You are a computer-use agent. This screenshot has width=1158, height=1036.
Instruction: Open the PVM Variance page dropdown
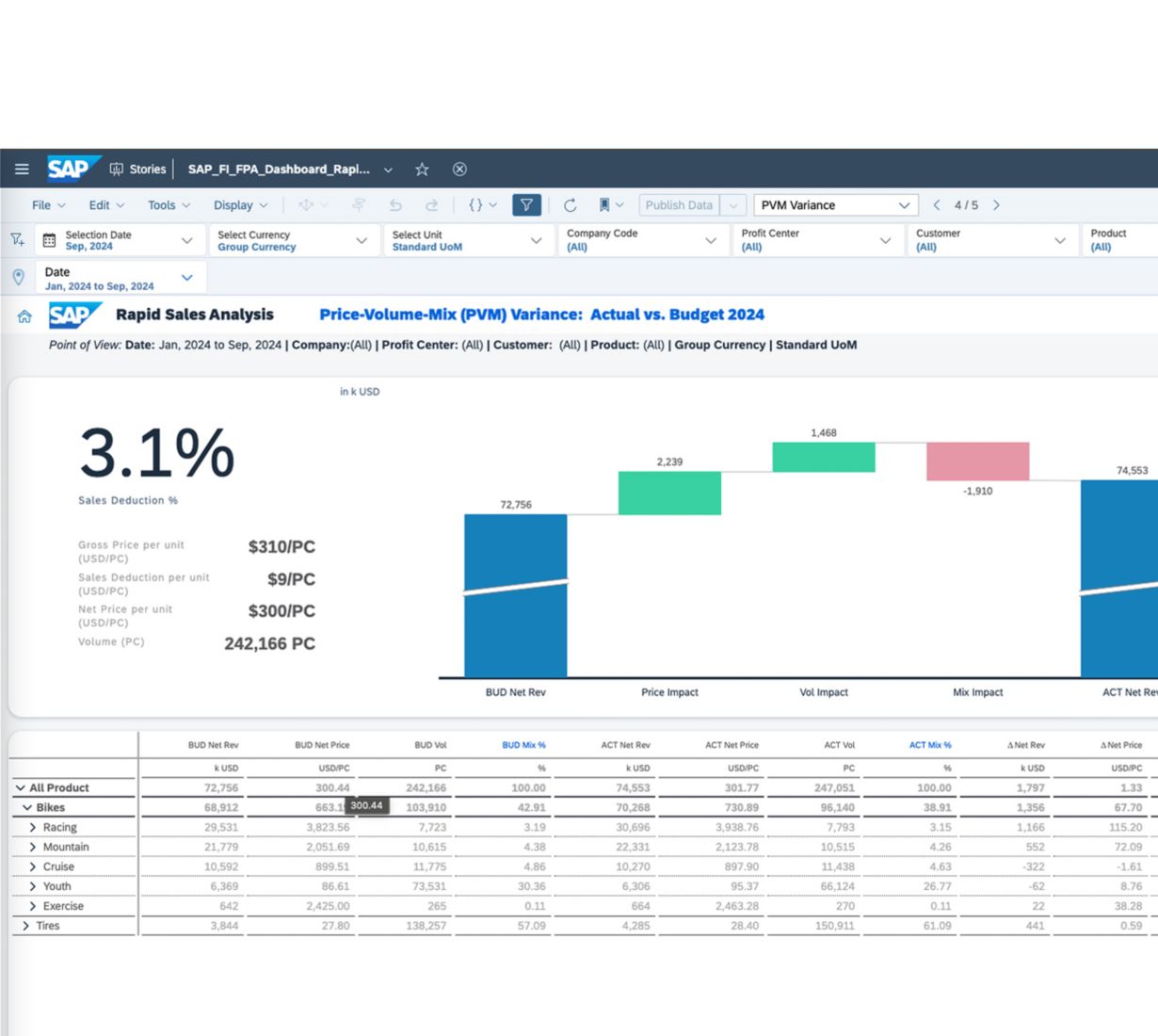click(x=835, y=205)
